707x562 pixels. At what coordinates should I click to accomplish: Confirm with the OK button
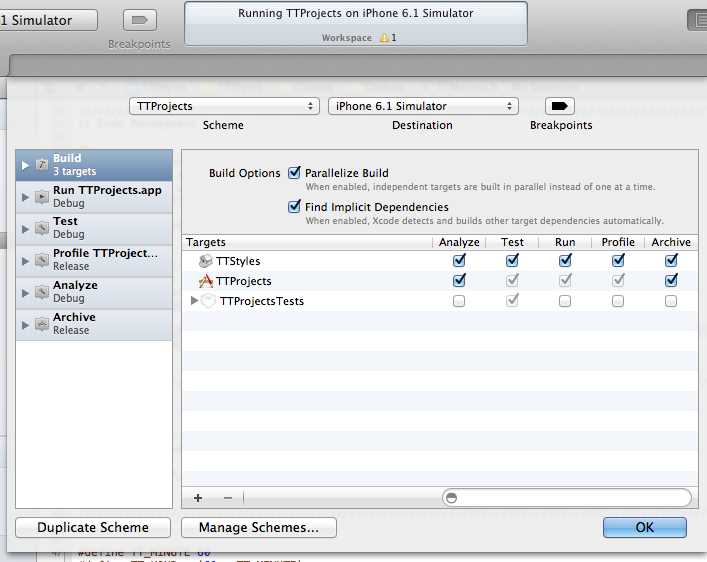(x=645, y=527)
